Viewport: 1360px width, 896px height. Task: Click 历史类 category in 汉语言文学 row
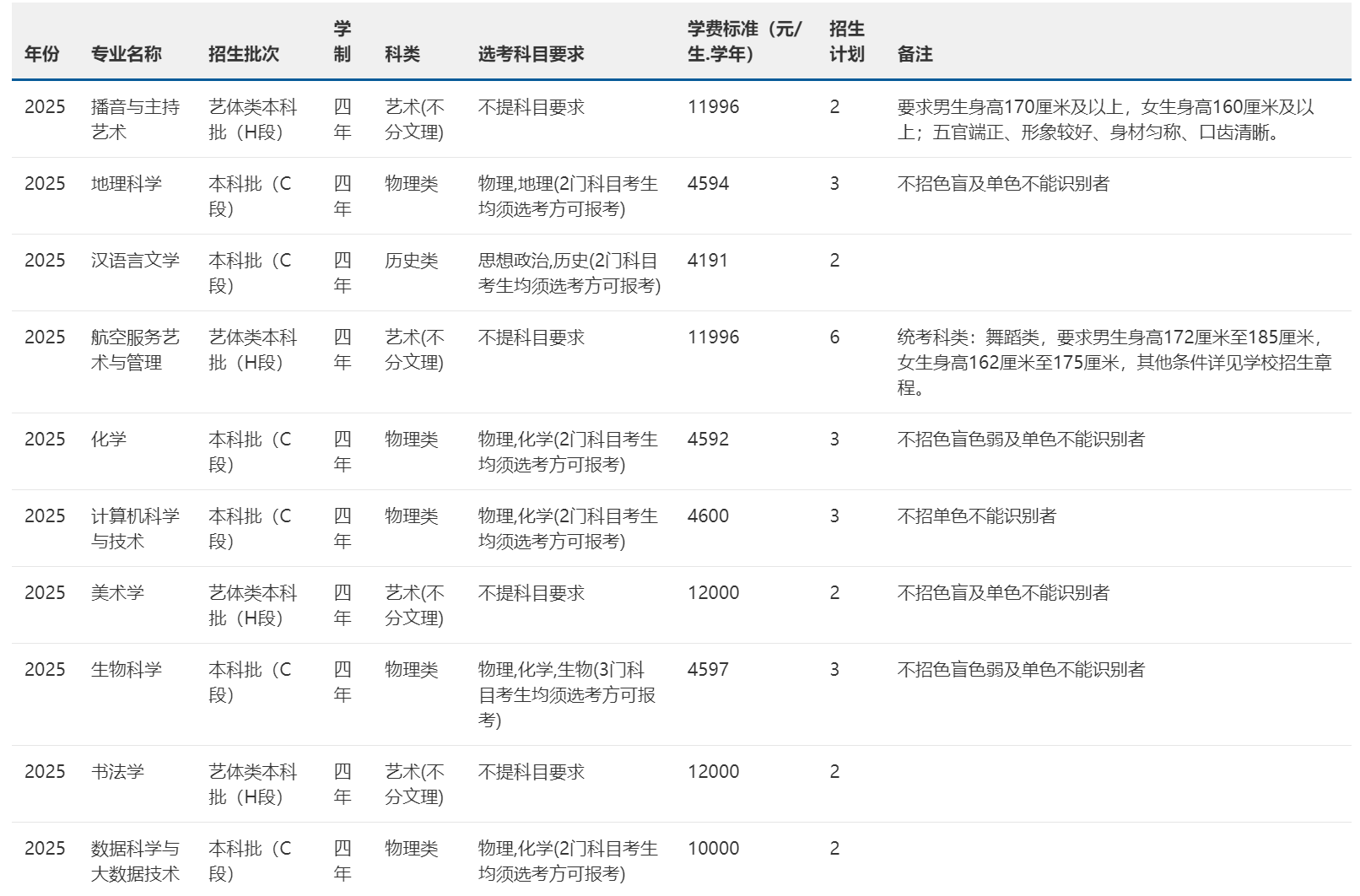[x=412, y=261]
